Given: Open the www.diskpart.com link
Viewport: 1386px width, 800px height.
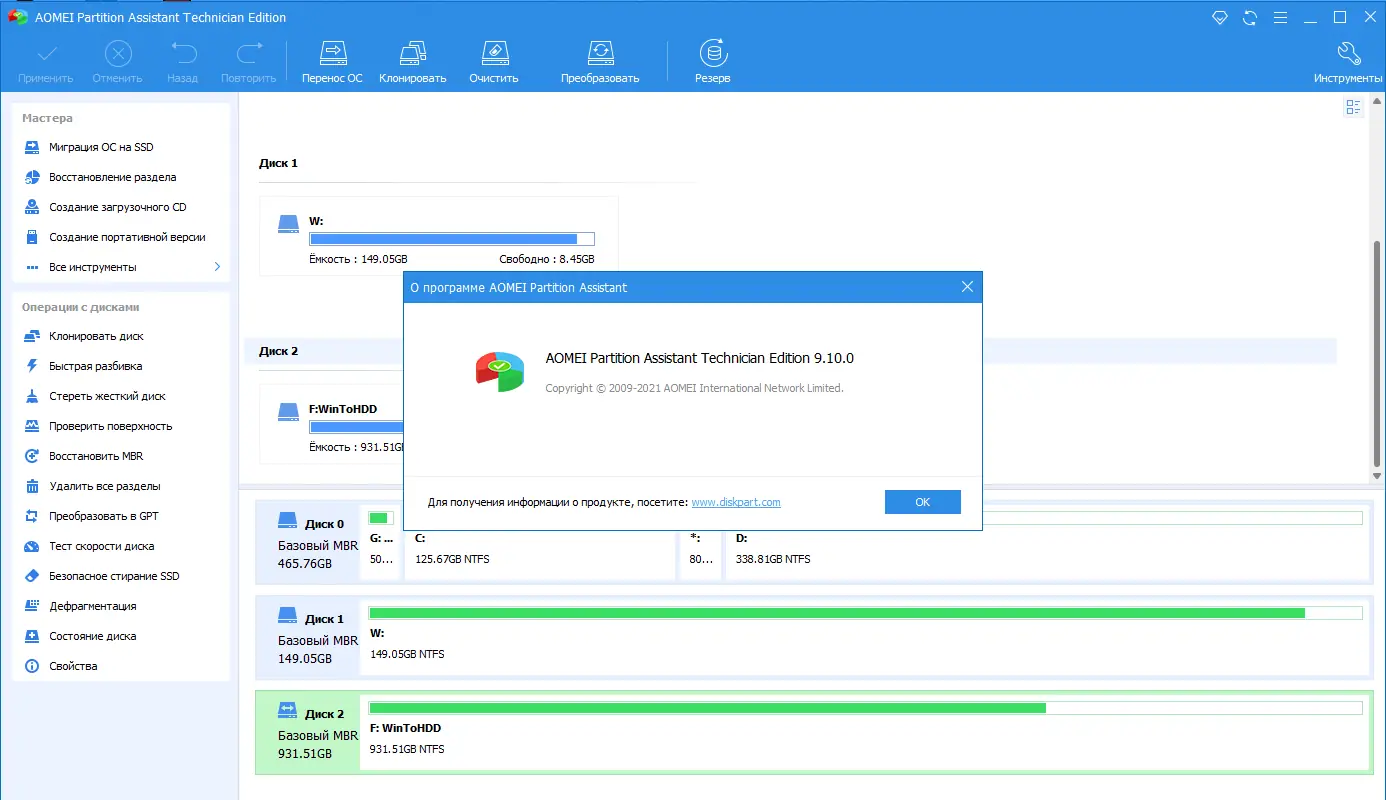Looking at the screenshot, I should [x=736, y=502].
